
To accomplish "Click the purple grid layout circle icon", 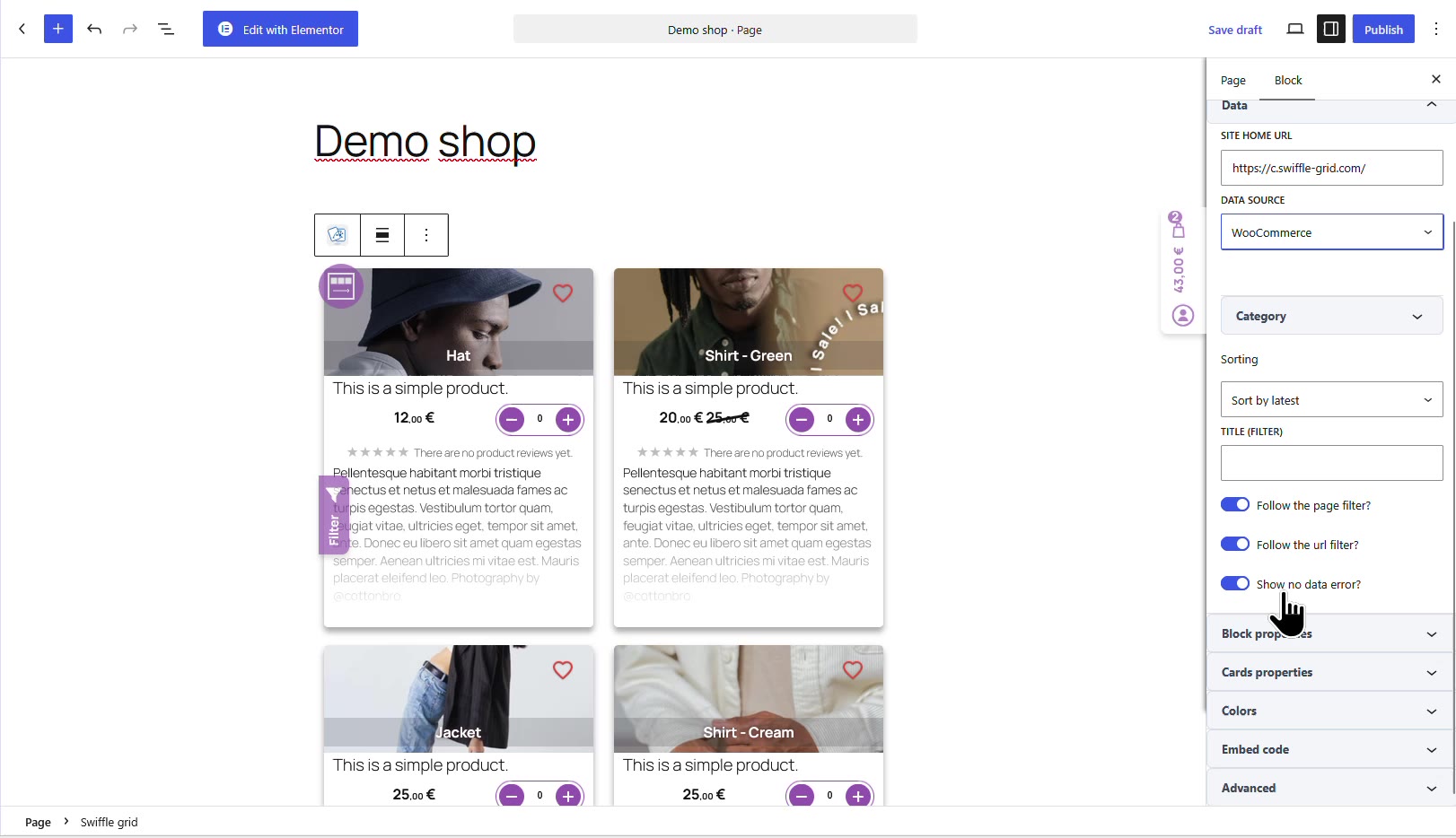I will pyautogui.click(x=341, y=286).
